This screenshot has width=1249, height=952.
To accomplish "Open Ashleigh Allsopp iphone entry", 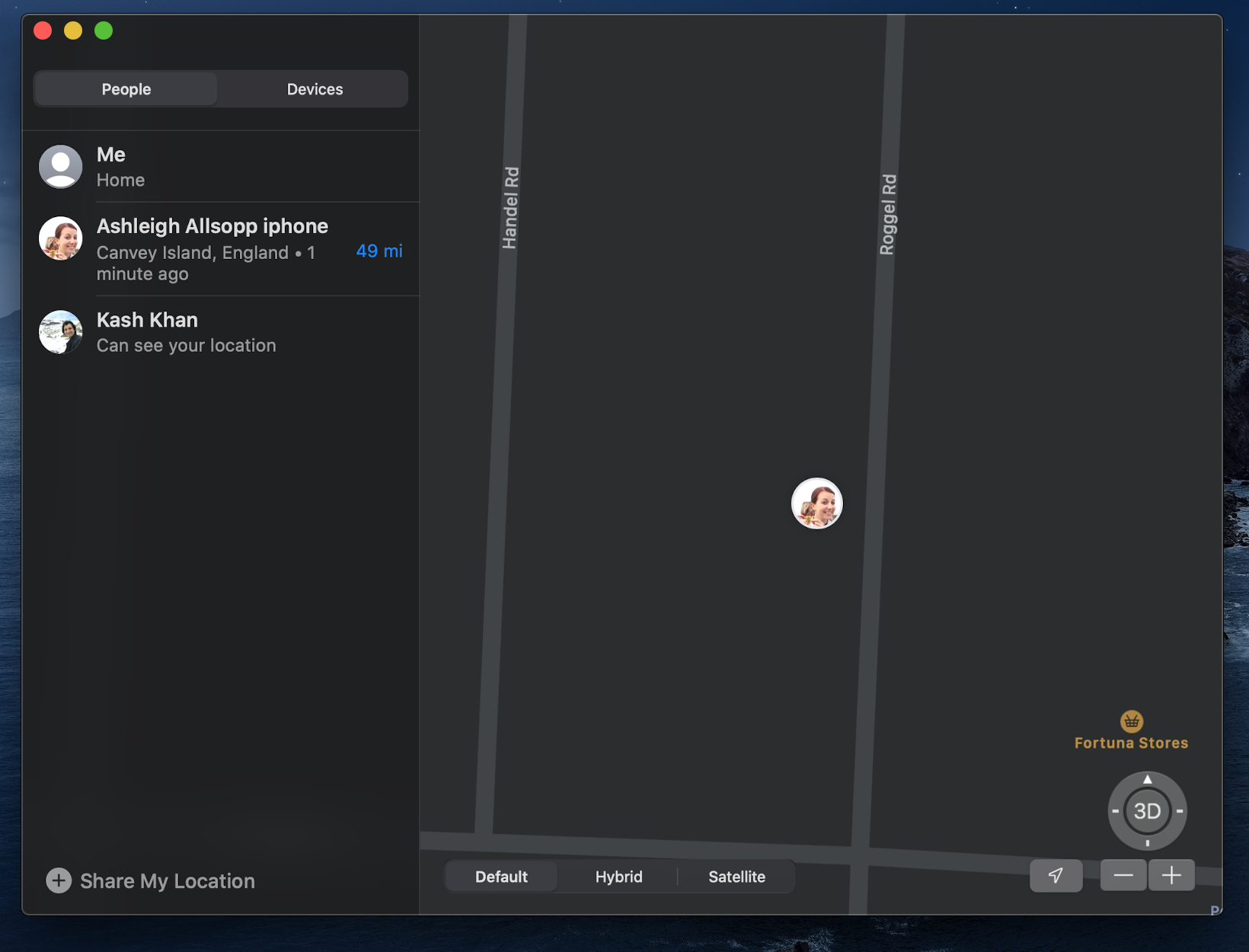I will 221,249.
